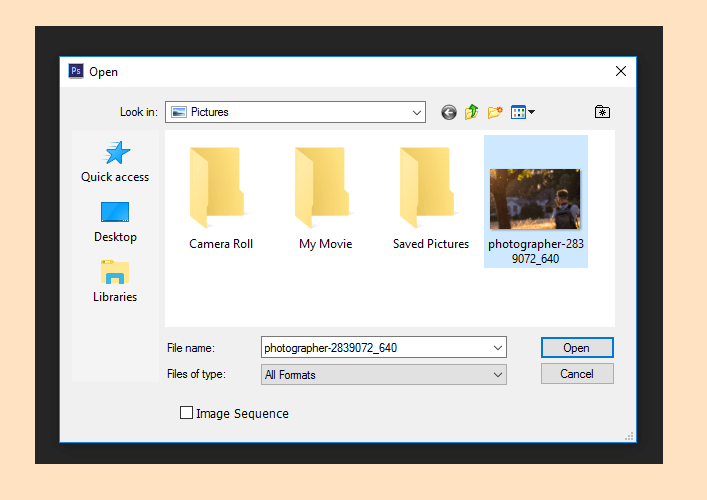Click the resize grip in dialog corner

coord(629,436)
